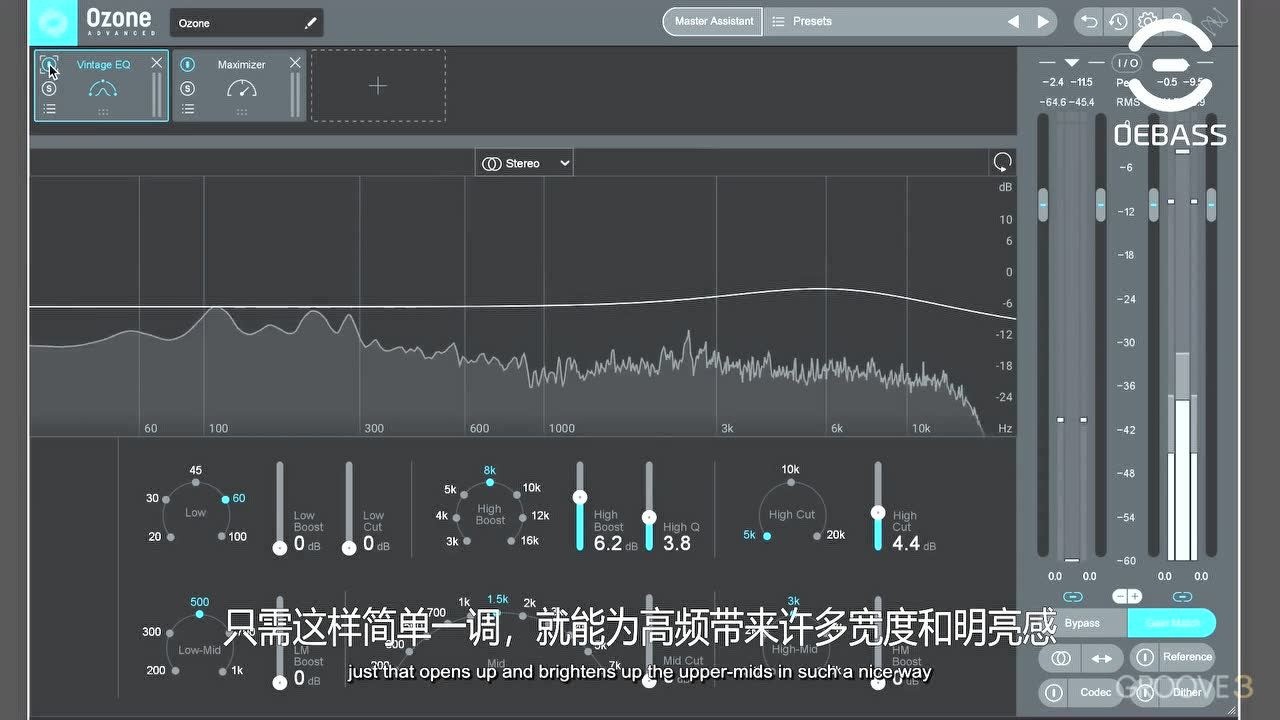Enable the Reference power toggle
1280x720 pixels.
(1146, 657)
